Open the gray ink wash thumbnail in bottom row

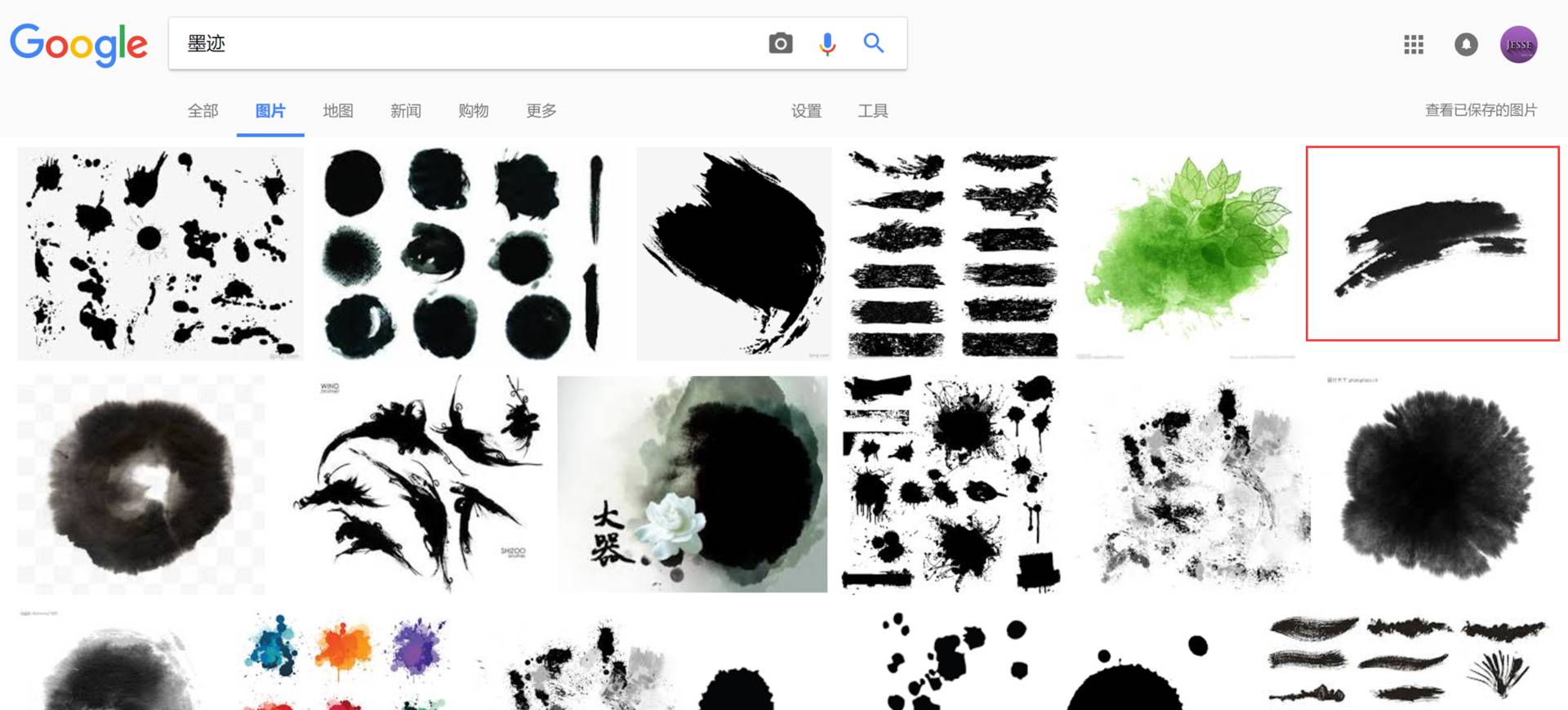coord(118,660)
